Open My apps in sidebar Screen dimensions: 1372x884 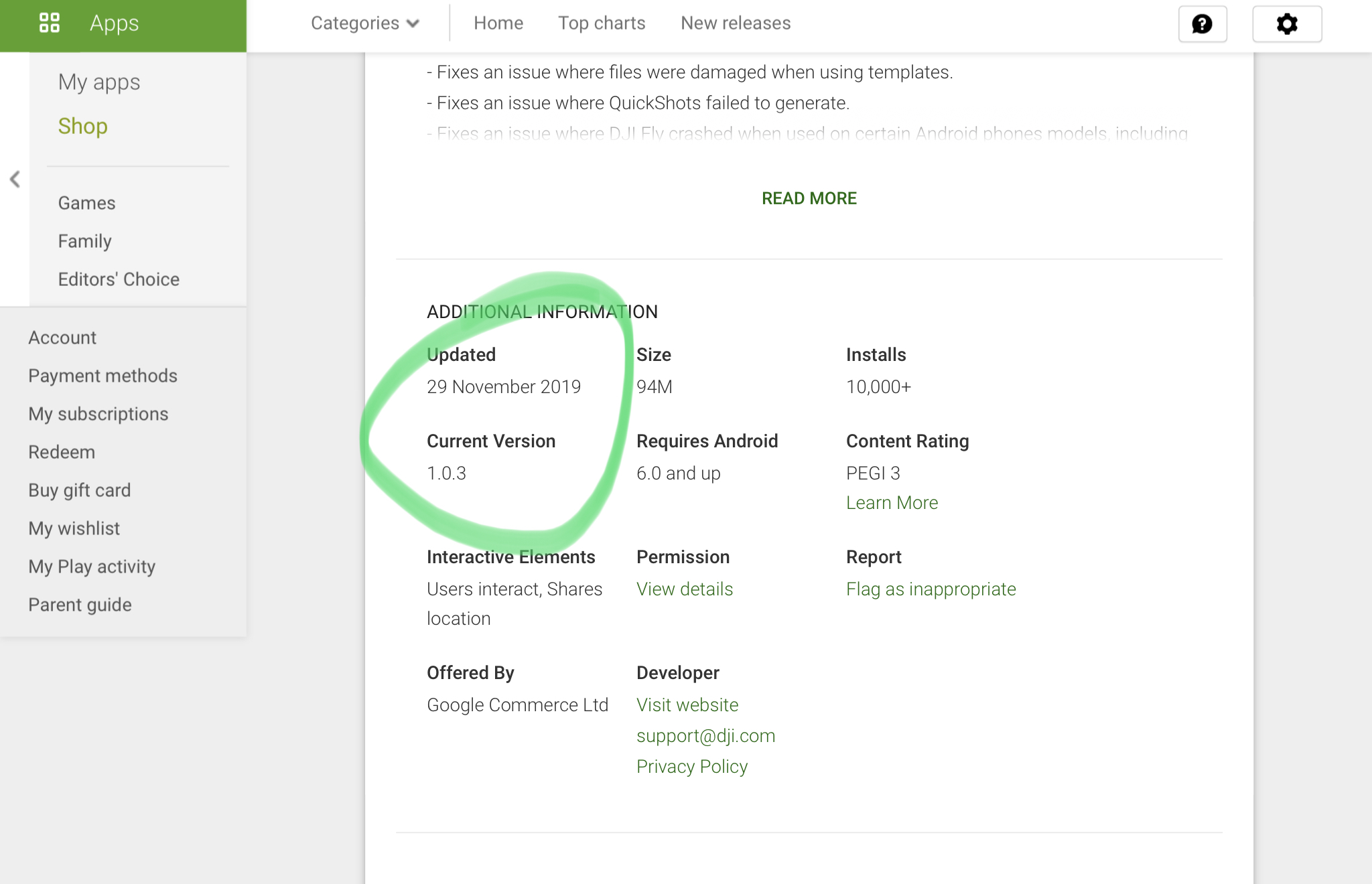pos(99,82)
